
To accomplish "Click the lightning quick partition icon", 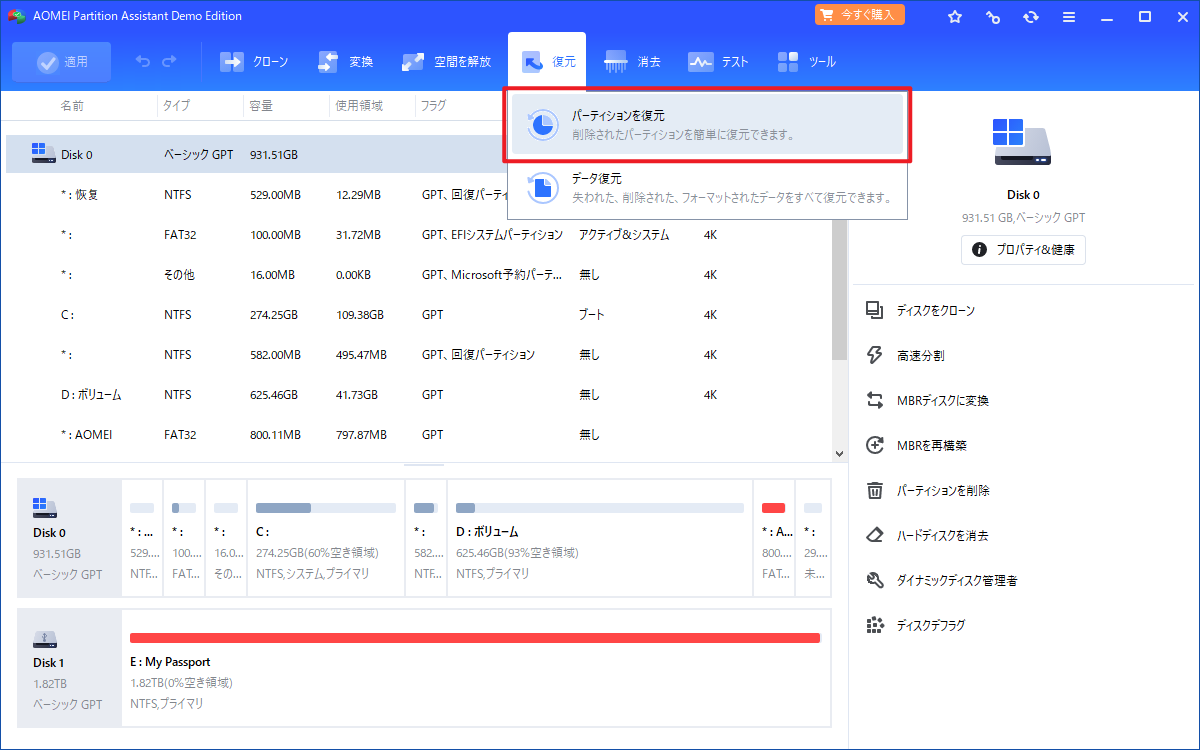I will point(875,355).
